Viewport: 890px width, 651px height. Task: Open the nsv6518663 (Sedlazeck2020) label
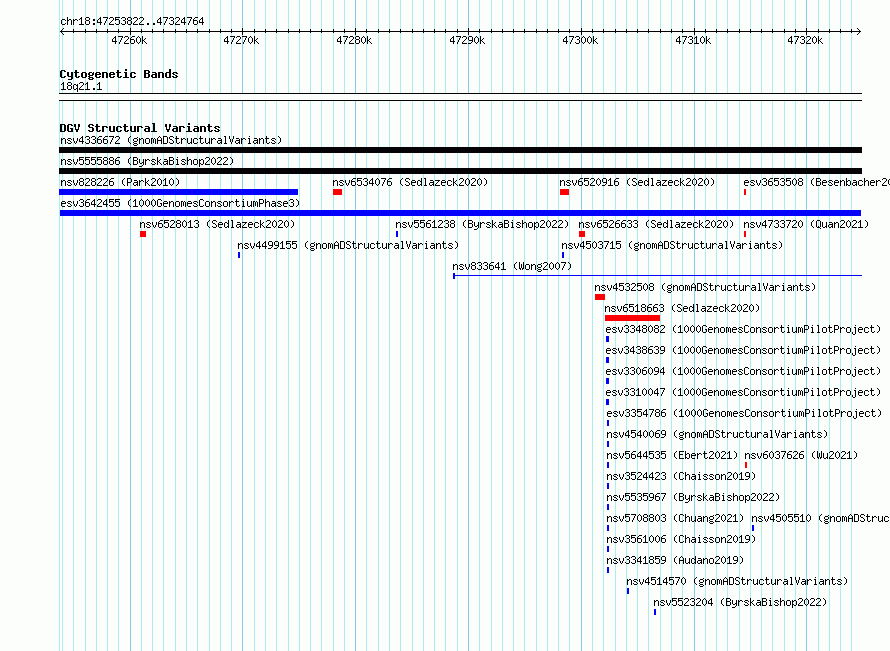[x=682, y=308]
